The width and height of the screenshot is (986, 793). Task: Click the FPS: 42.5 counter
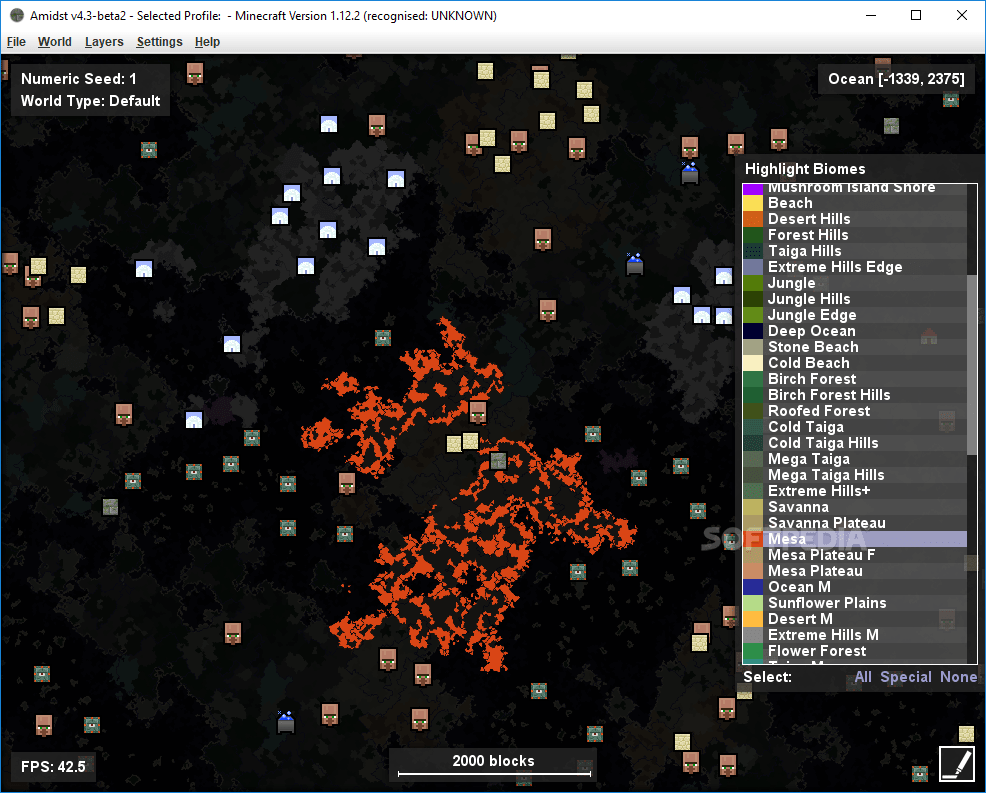click(x=53, y=767)
